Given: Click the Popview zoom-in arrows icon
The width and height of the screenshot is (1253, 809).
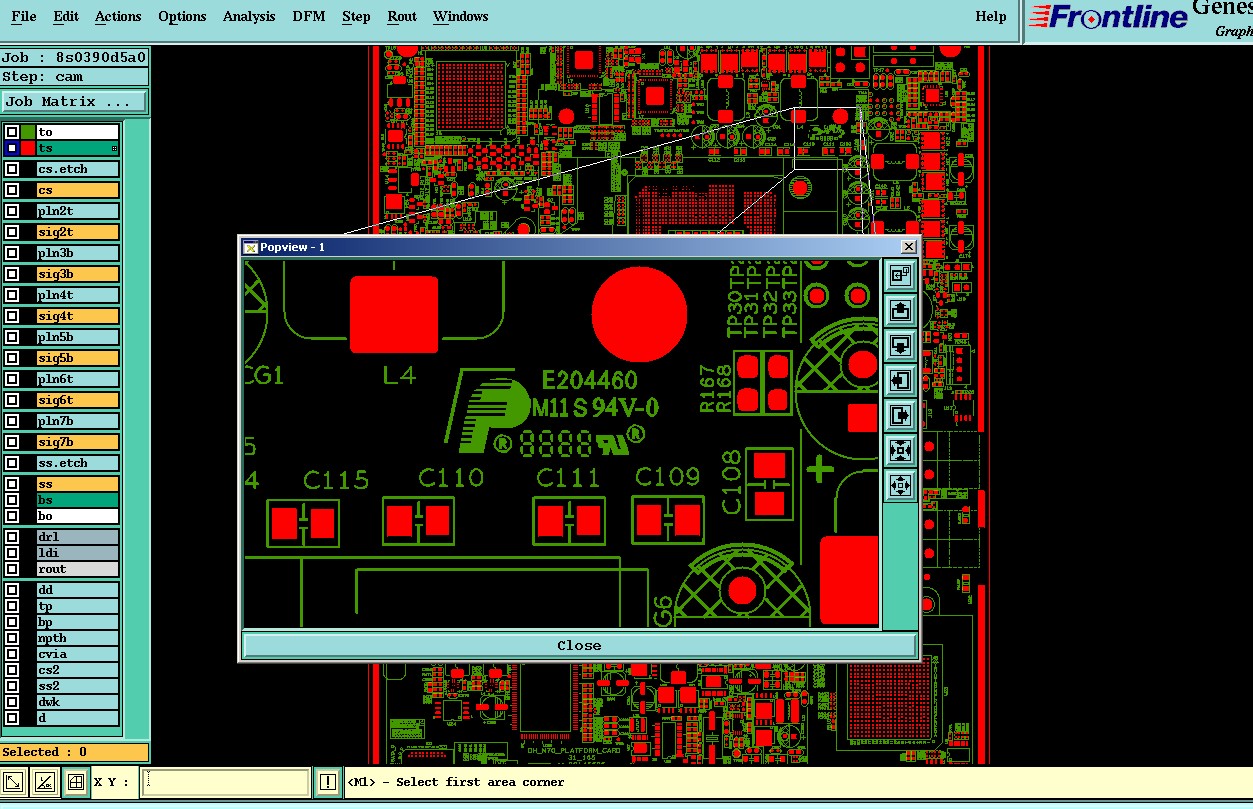Looking at the screenshot, I should click(900, 450).
